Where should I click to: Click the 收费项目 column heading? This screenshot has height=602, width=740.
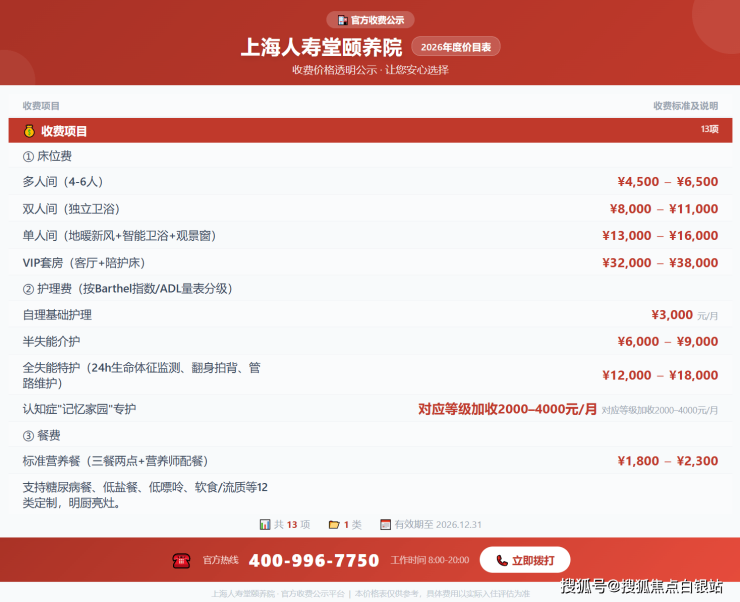pos(41,106)
